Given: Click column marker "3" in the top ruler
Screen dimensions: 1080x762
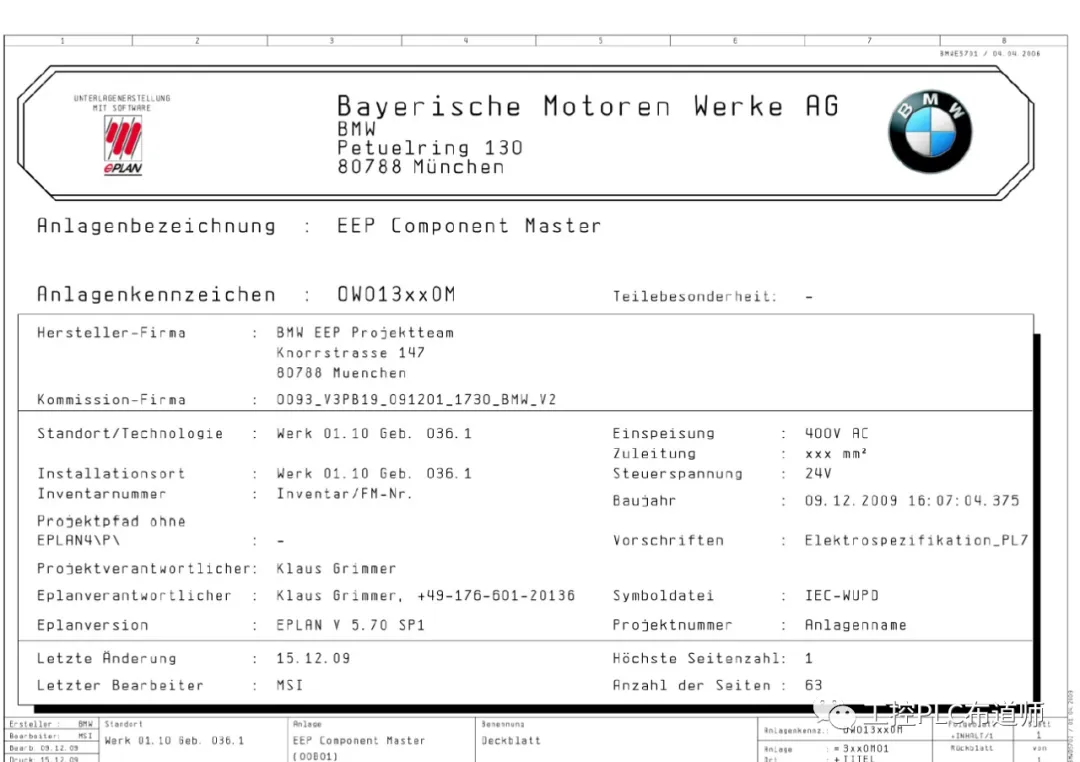Looking at the screenshot, I should (x=331, y=41).
